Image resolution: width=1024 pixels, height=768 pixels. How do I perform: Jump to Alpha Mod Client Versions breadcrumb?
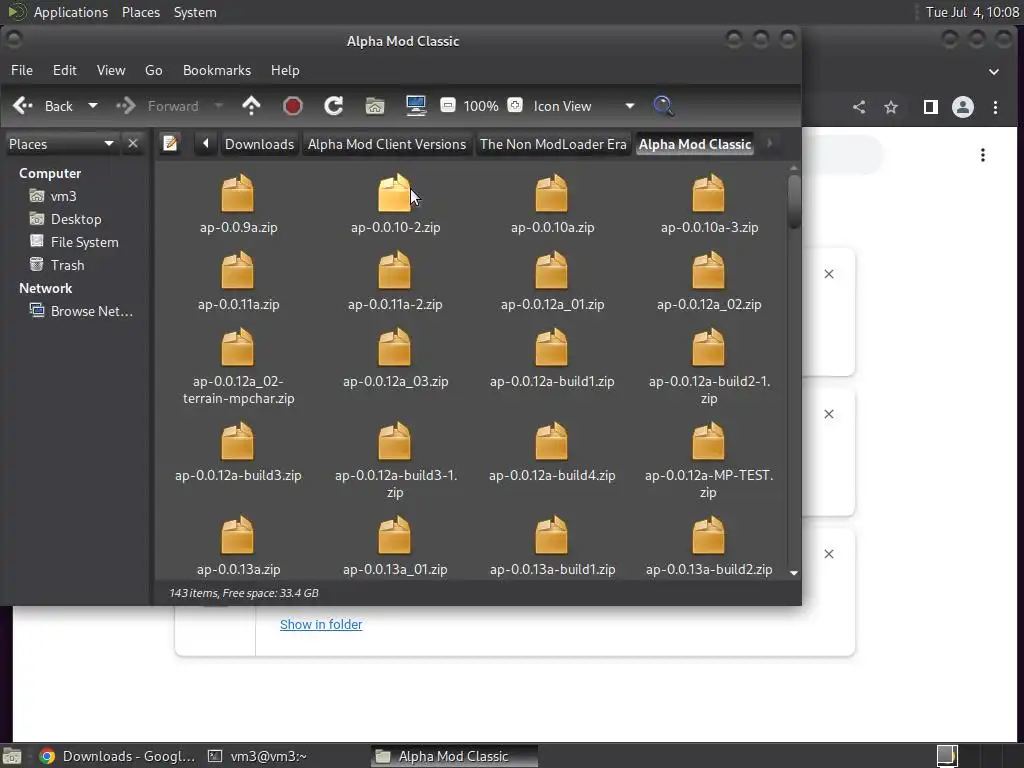click(387, 144)
